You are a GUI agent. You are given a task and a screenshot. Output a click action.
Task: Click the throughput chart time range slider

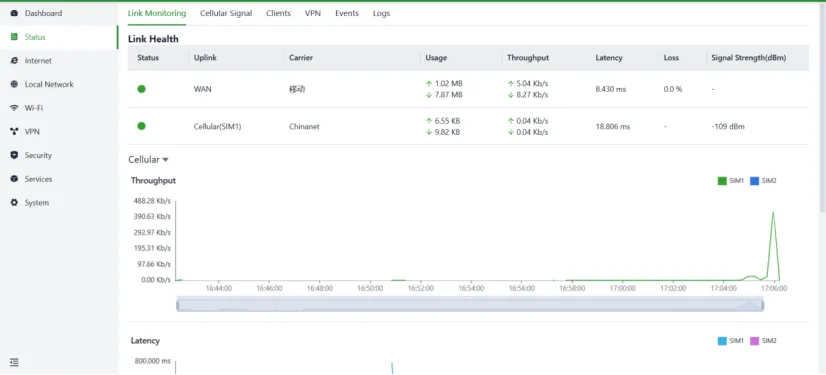pyautogui.click(x=470, y=304)
